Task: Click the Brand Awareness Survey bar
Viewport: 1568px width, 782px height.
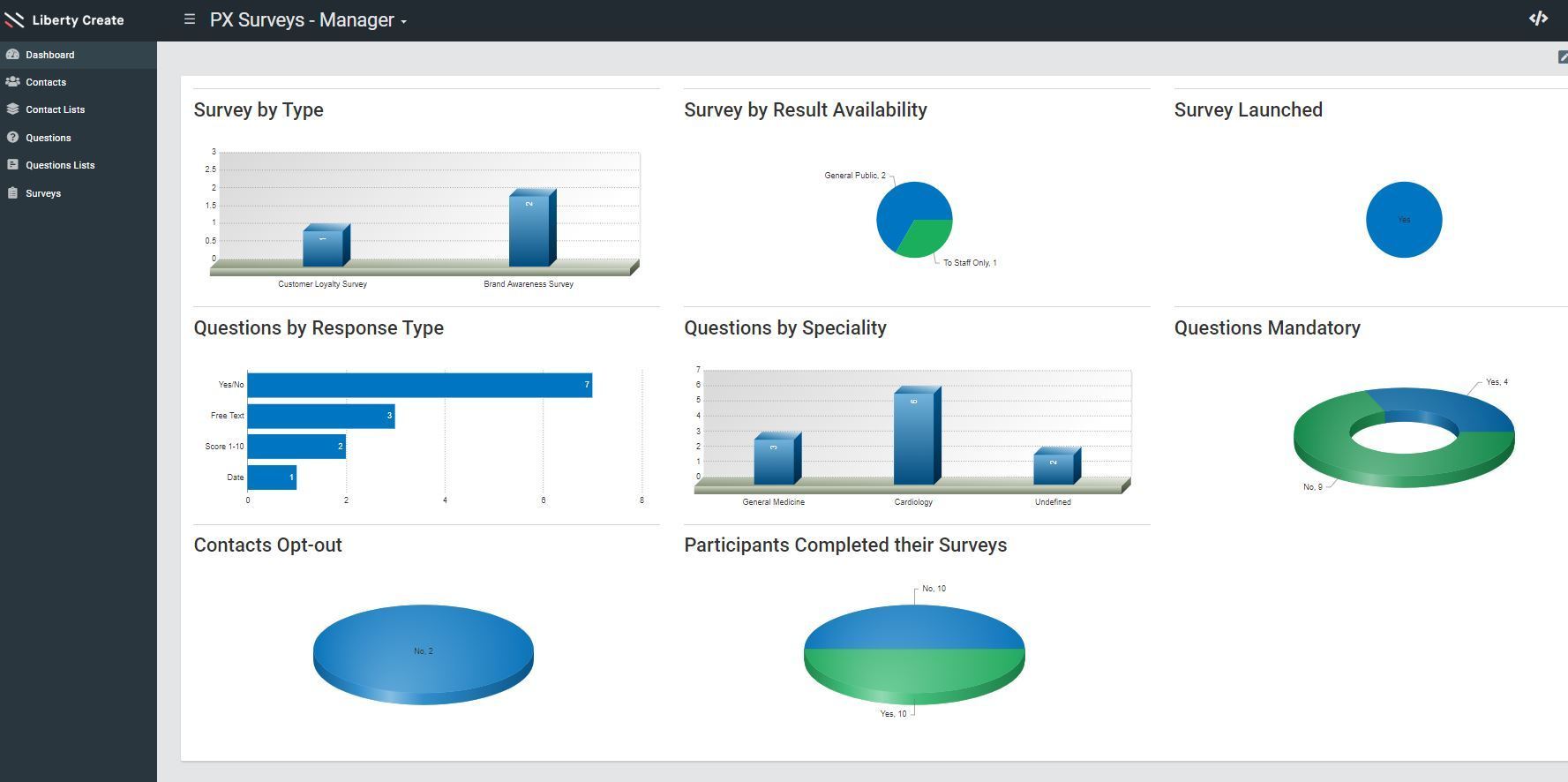Action: [x=529, y=229]
